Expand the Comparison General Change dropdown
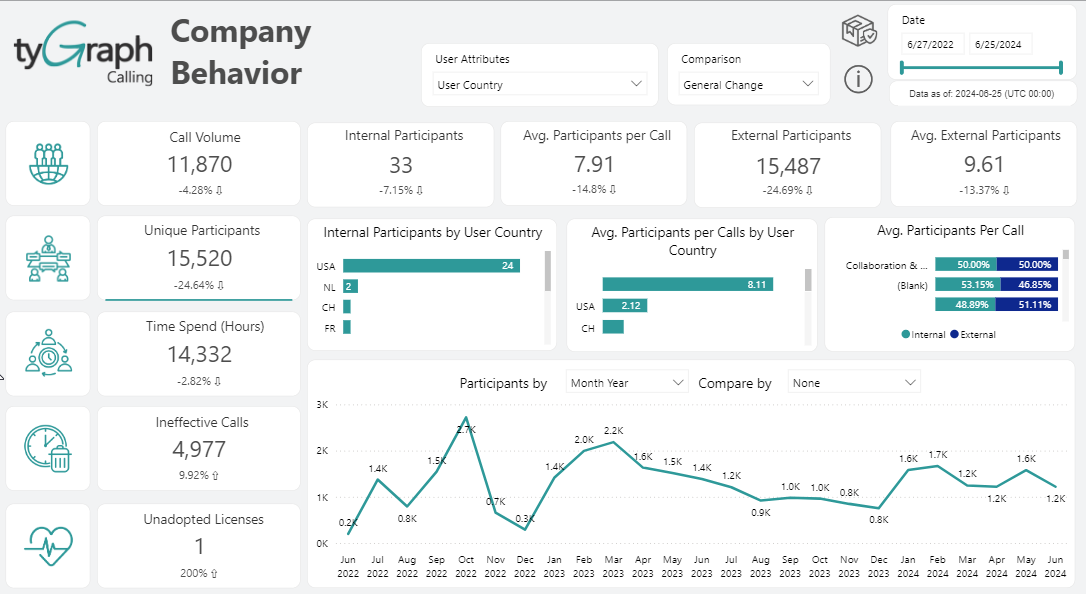Image resolution: width=1086 pixels, height=594 pixels. coord(749,85)
